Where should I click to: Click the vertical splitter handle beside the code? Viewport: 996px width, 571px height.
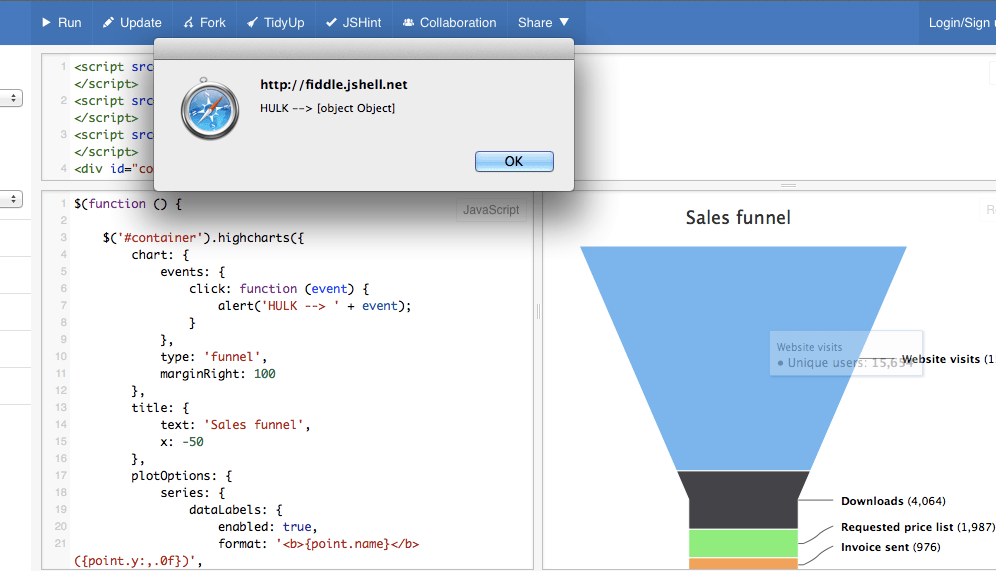pyautogui.click(x=538, y=311)
